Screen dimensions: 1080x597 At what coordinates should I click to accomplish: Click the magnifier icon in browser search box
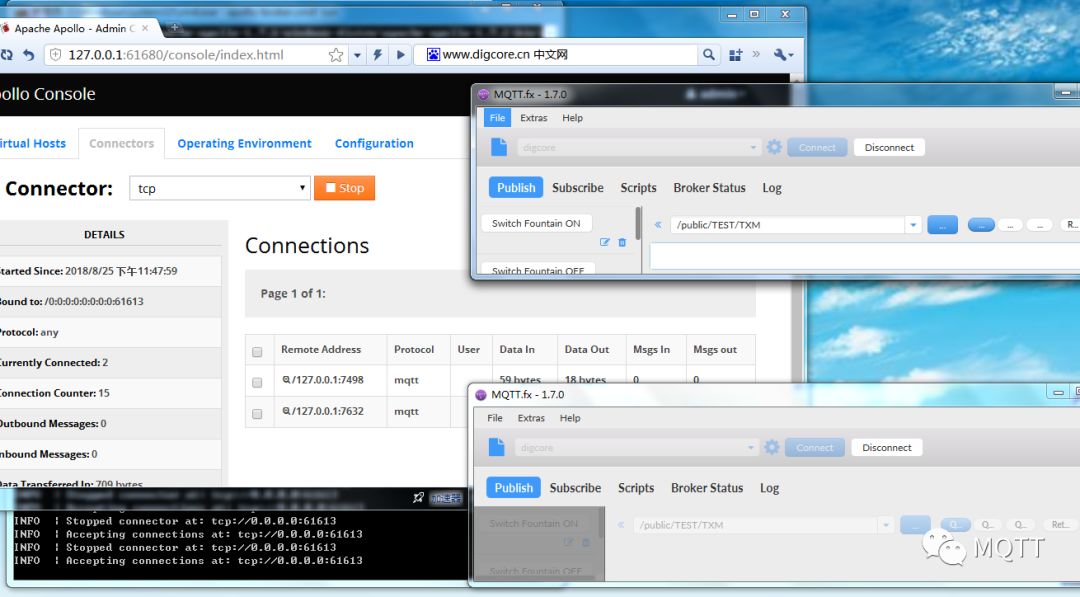click(708, 54)
